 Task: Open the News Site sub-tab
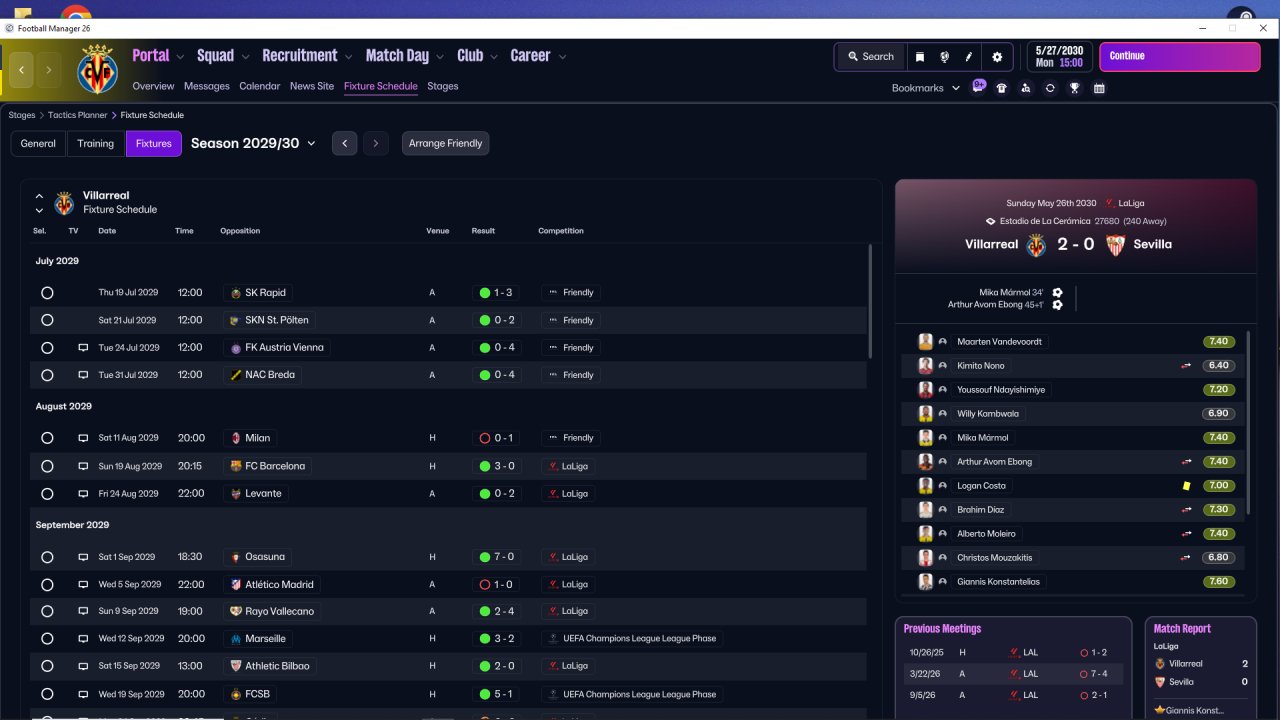(312, 86)
